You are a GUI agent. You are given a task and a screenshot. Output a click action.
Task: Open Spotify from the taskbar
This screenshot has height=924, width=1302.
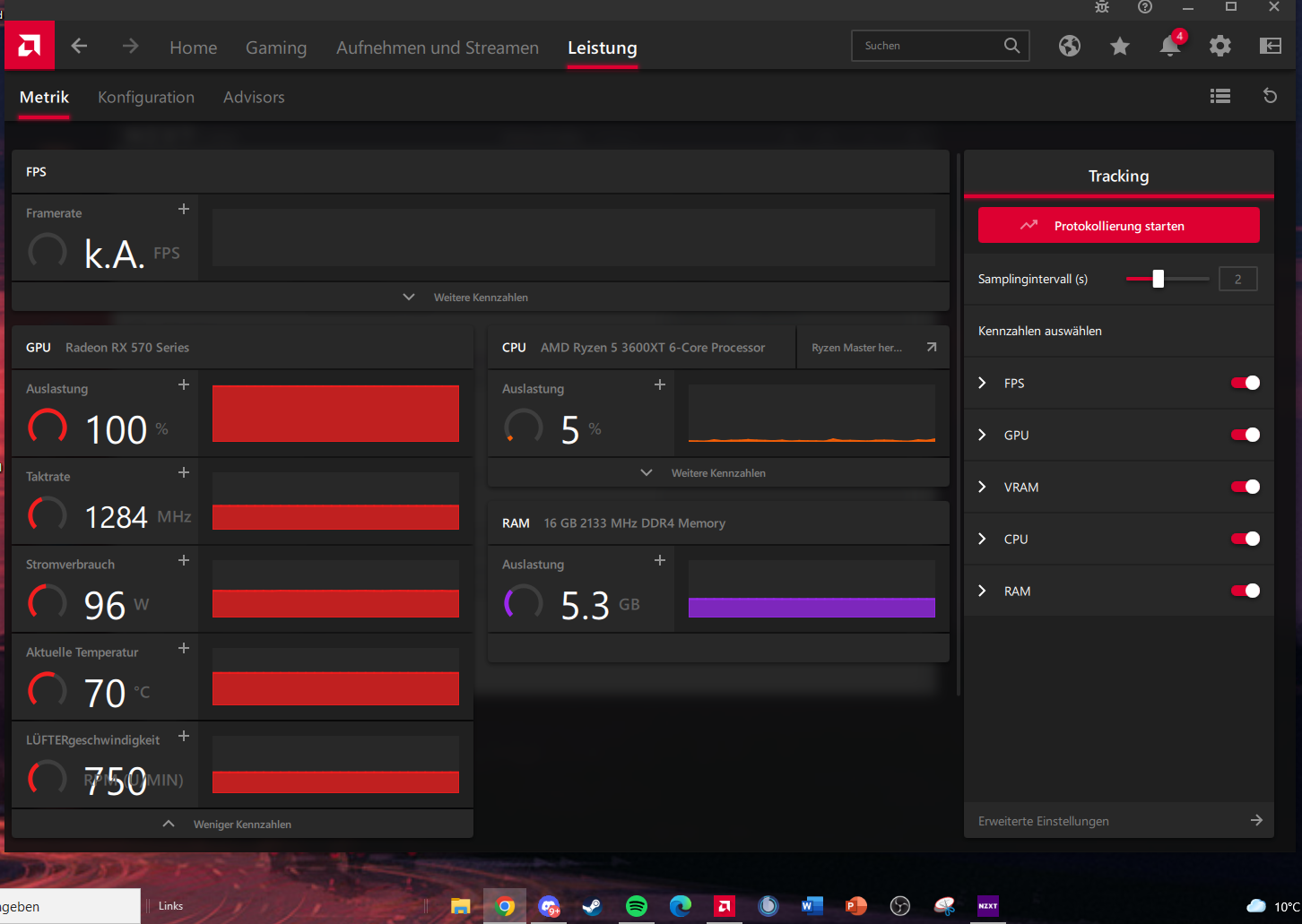[637, 906]
